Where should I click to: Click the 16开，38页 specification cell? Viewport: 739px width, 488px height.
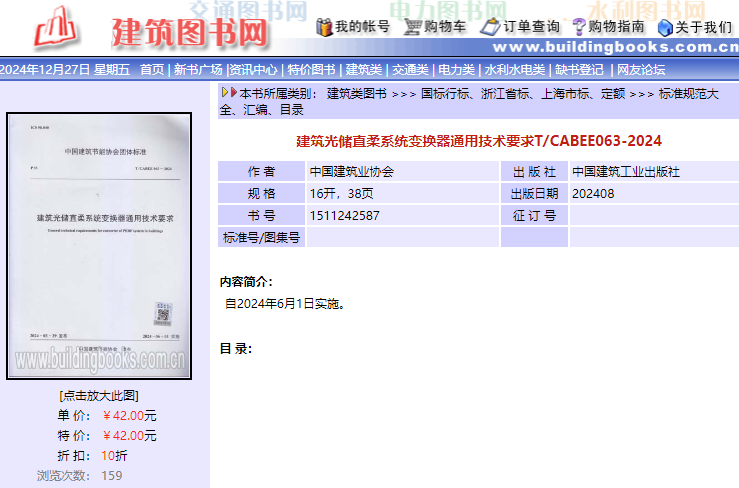[402, 193]
